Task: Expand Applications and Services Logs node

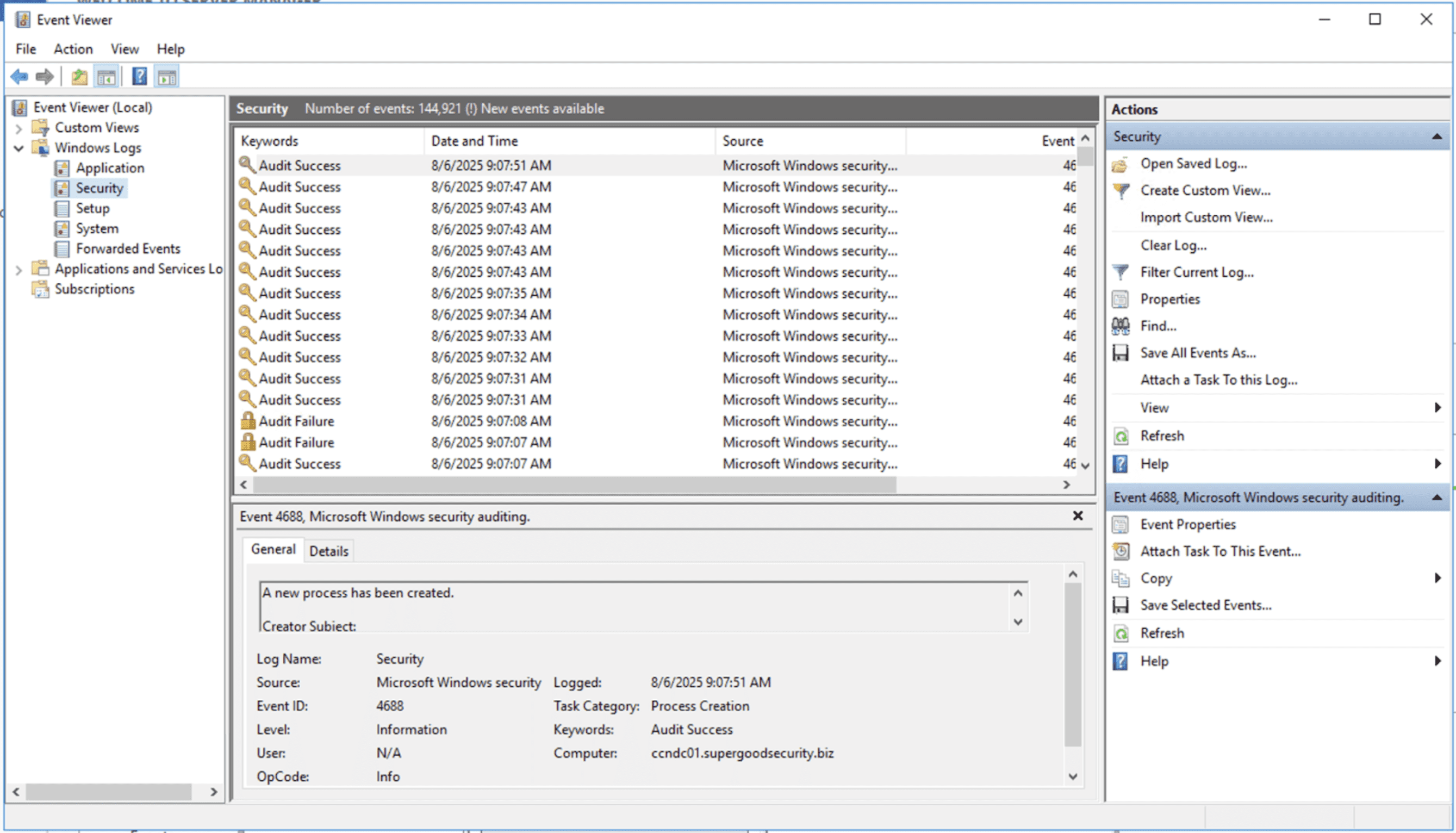Action: [18, 270]
